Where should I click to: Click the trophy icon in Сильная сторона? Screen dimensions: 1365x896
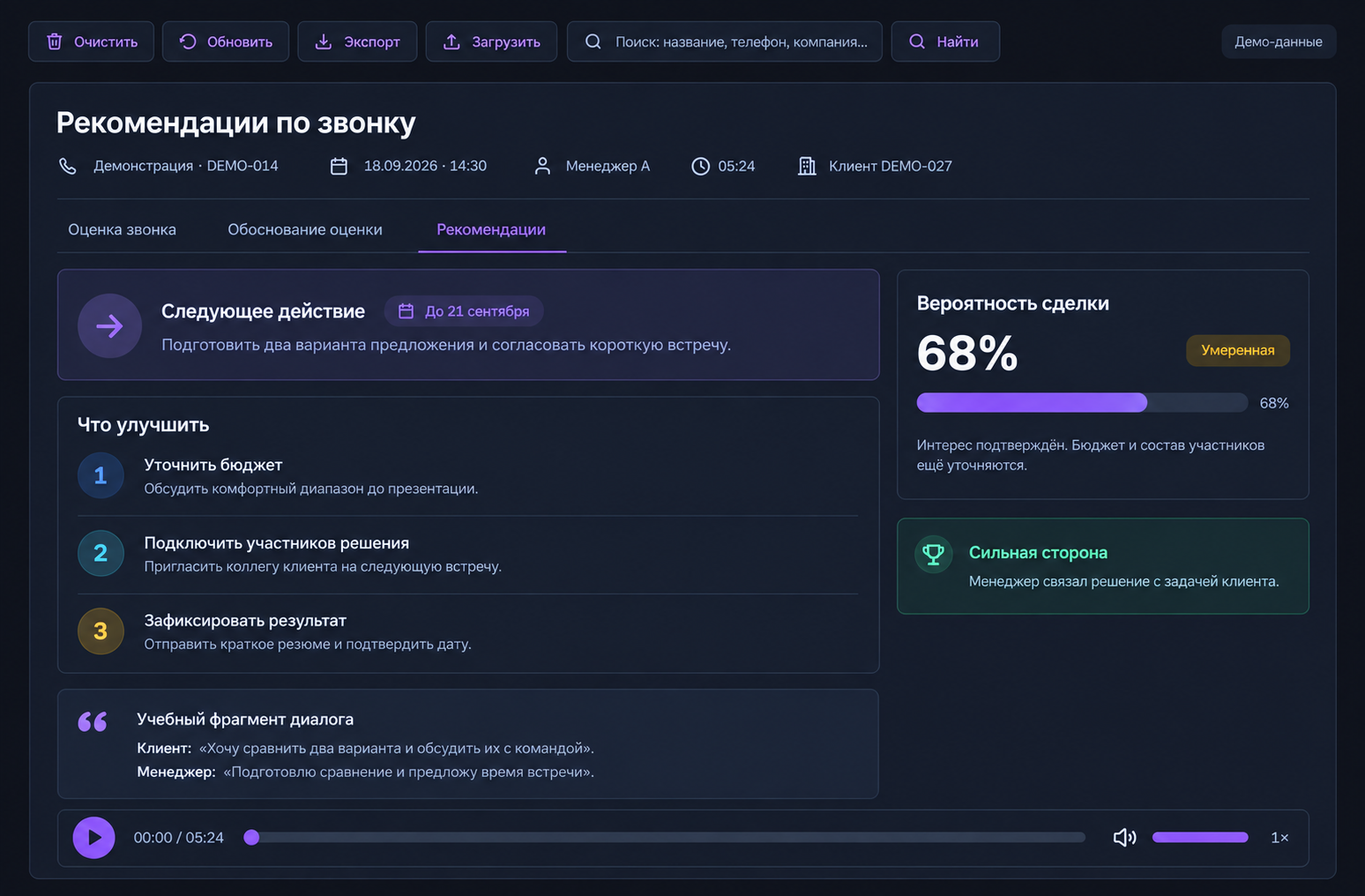pyautogui.click(x=933, y=554)
